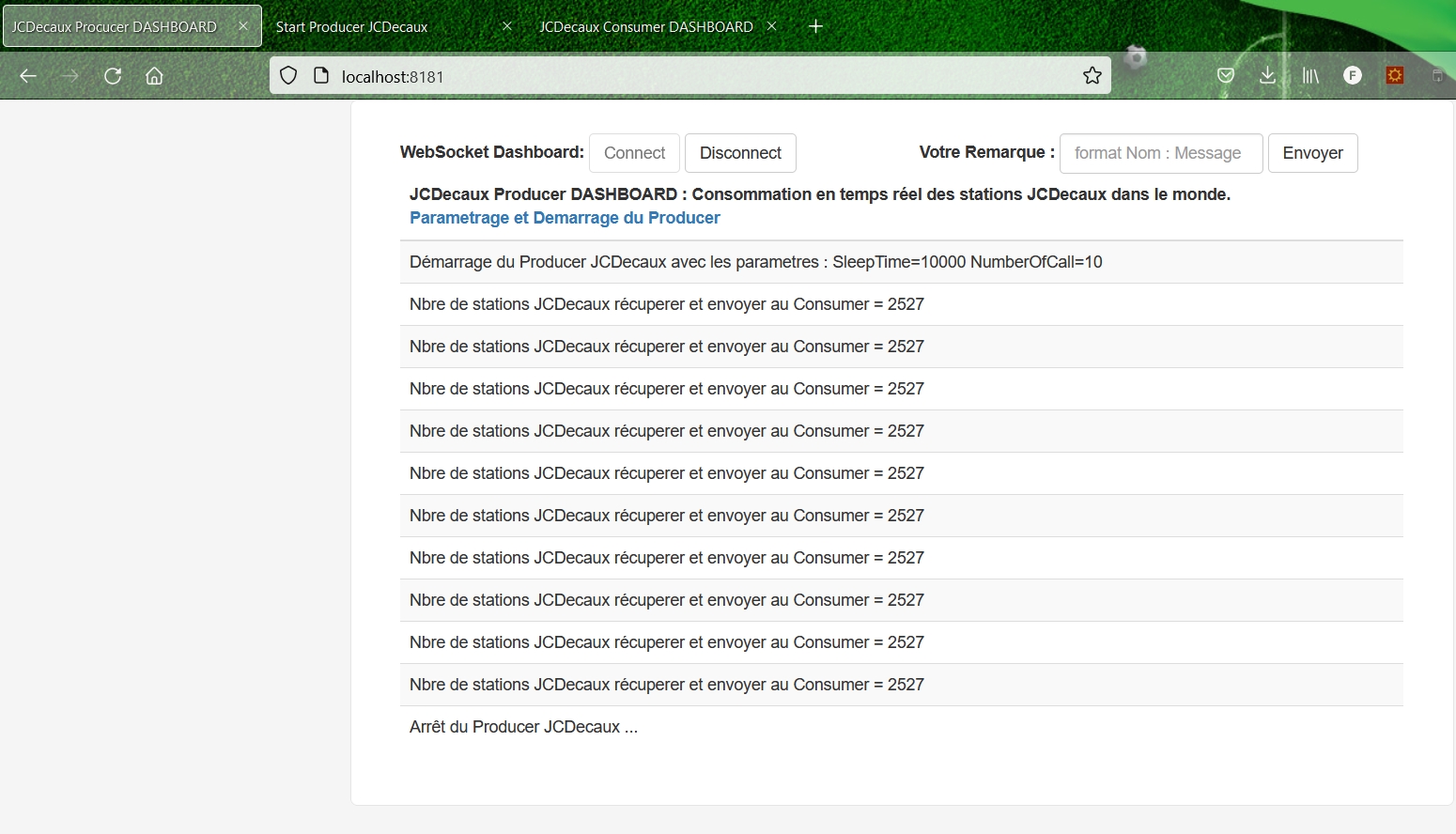Screen dimensions: 1456x834
Task: Open the downloads panel
Action: [1267, 76]
